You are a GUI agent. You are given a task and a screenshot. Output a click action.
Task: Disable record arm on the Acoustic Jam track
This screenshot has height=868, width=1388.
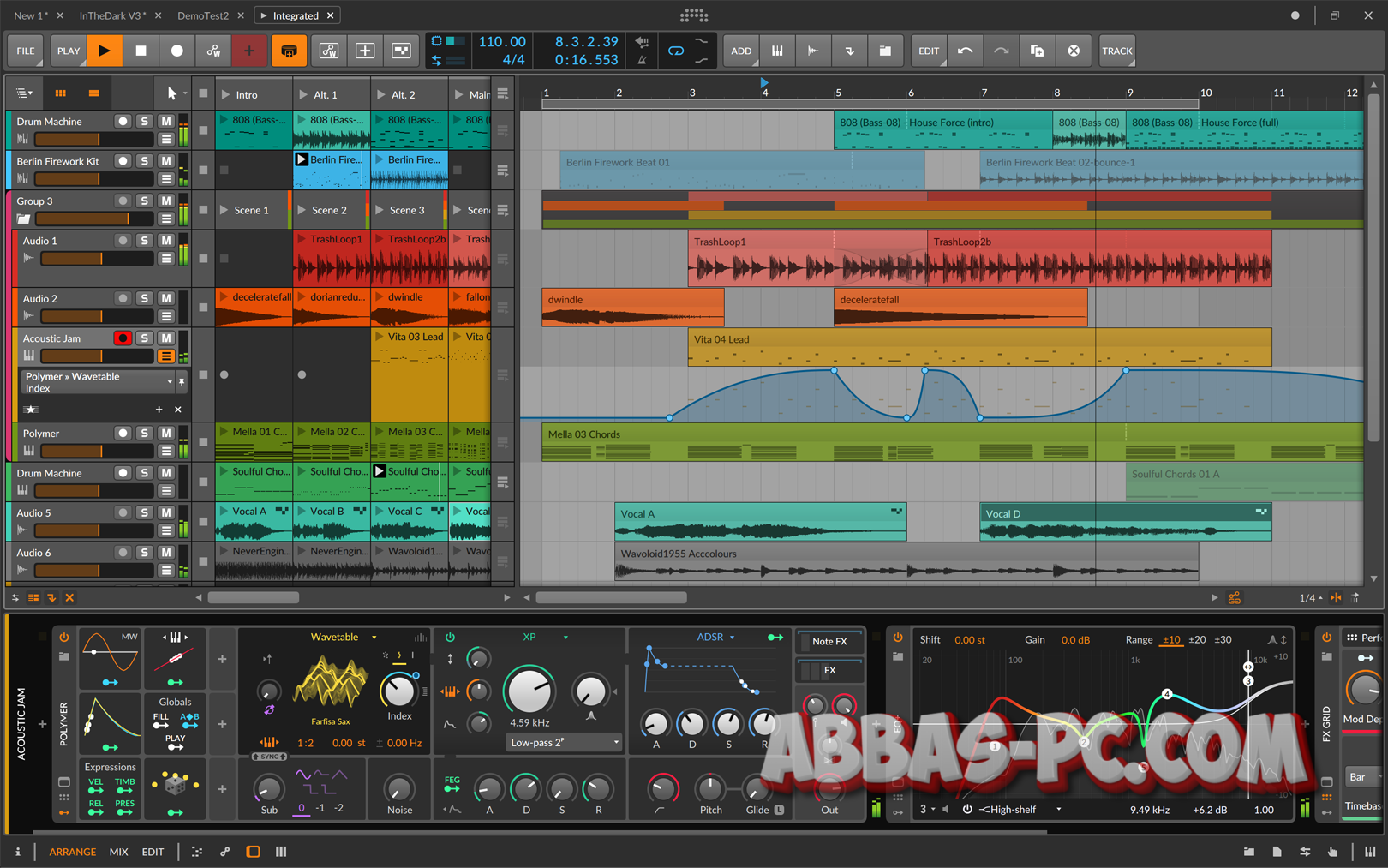pos(123,338)
